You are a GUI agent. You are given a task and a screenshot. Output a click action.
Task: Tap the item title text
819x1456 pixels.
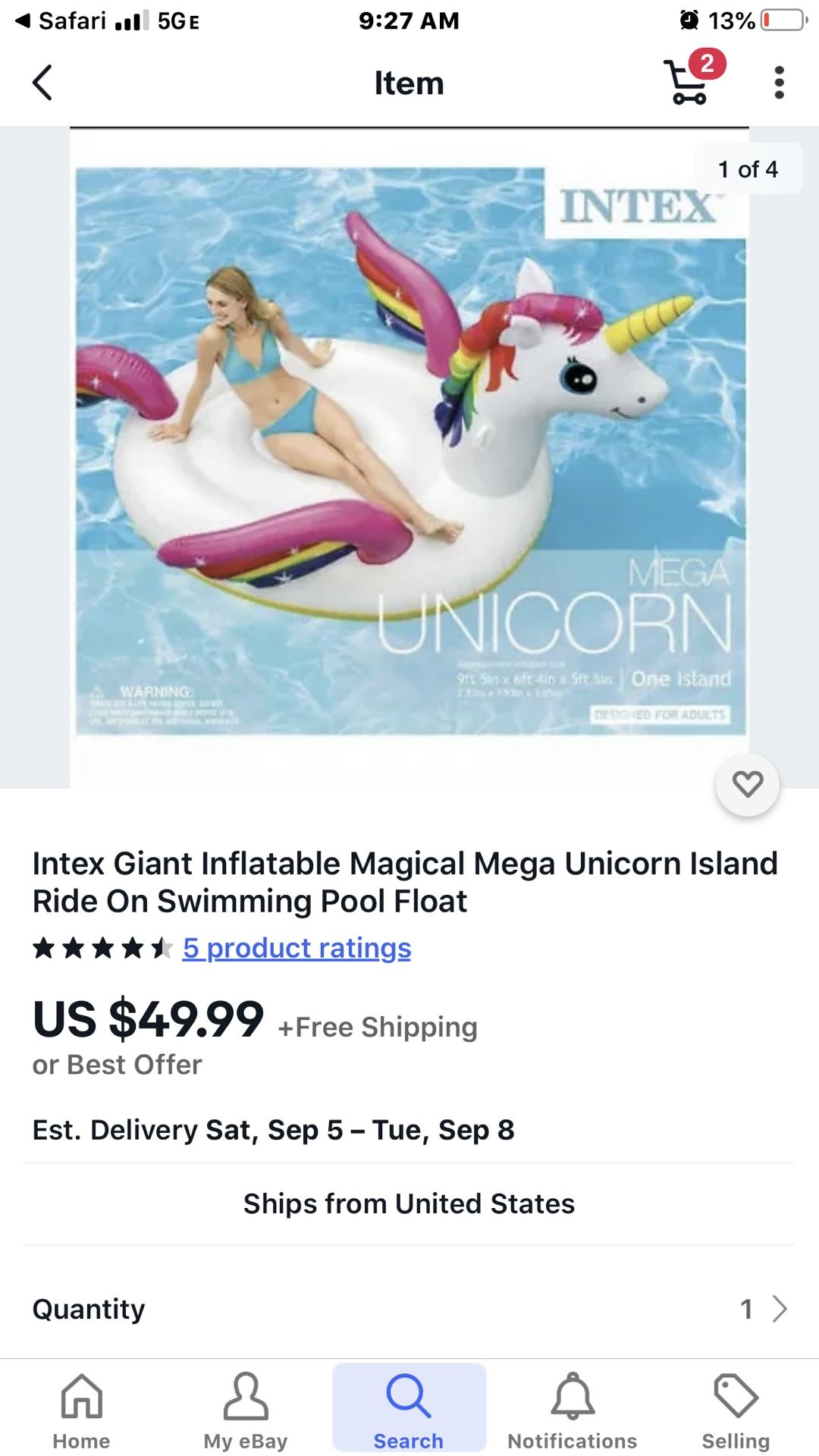pos(405,882)
